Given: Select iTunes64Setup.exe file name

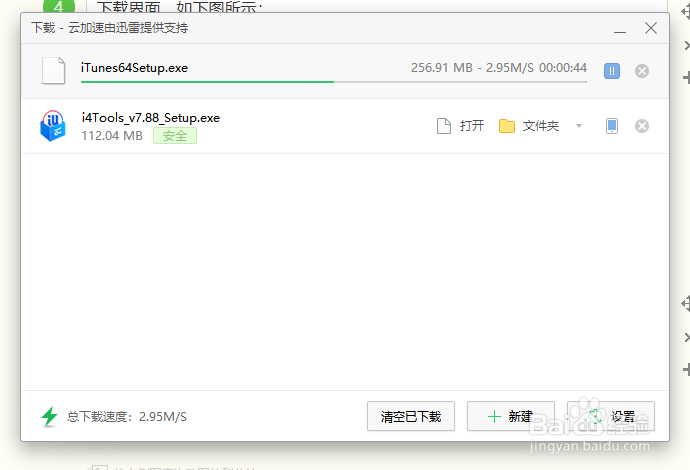Looking at the screenshot, I should click(134, 68).
